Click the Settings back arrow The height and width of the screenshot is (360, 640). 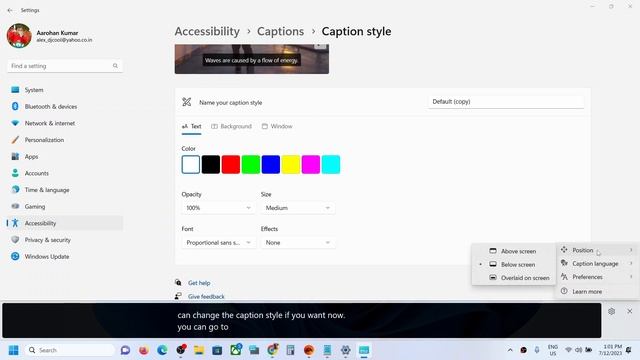point(10,10)
